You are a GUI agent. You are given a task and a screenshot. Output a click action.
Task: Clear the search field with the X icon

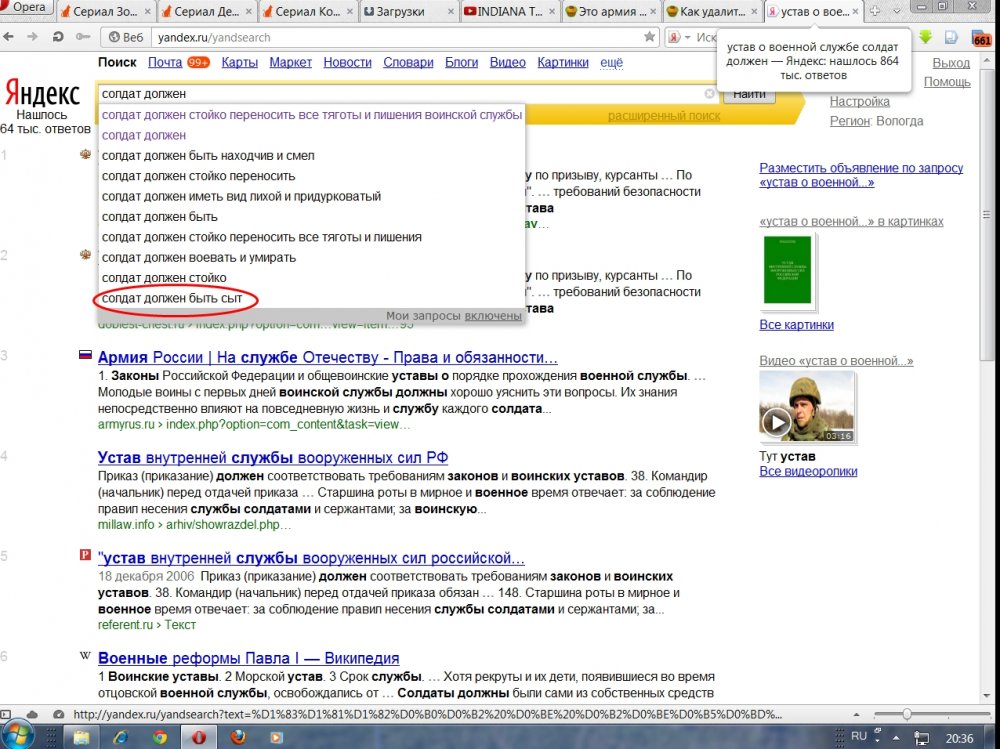[710, 93]
